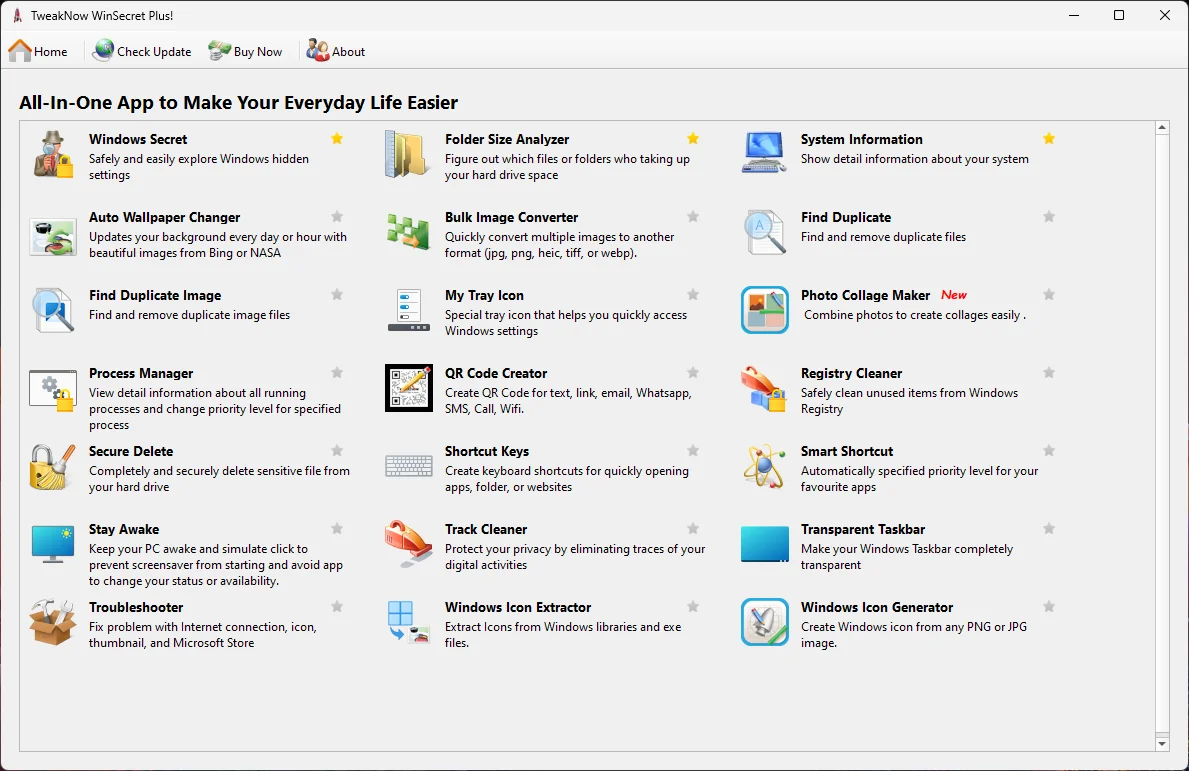Open the About menu item
The height and width of the screenshot is (771, 1189).
pos(336,51)
